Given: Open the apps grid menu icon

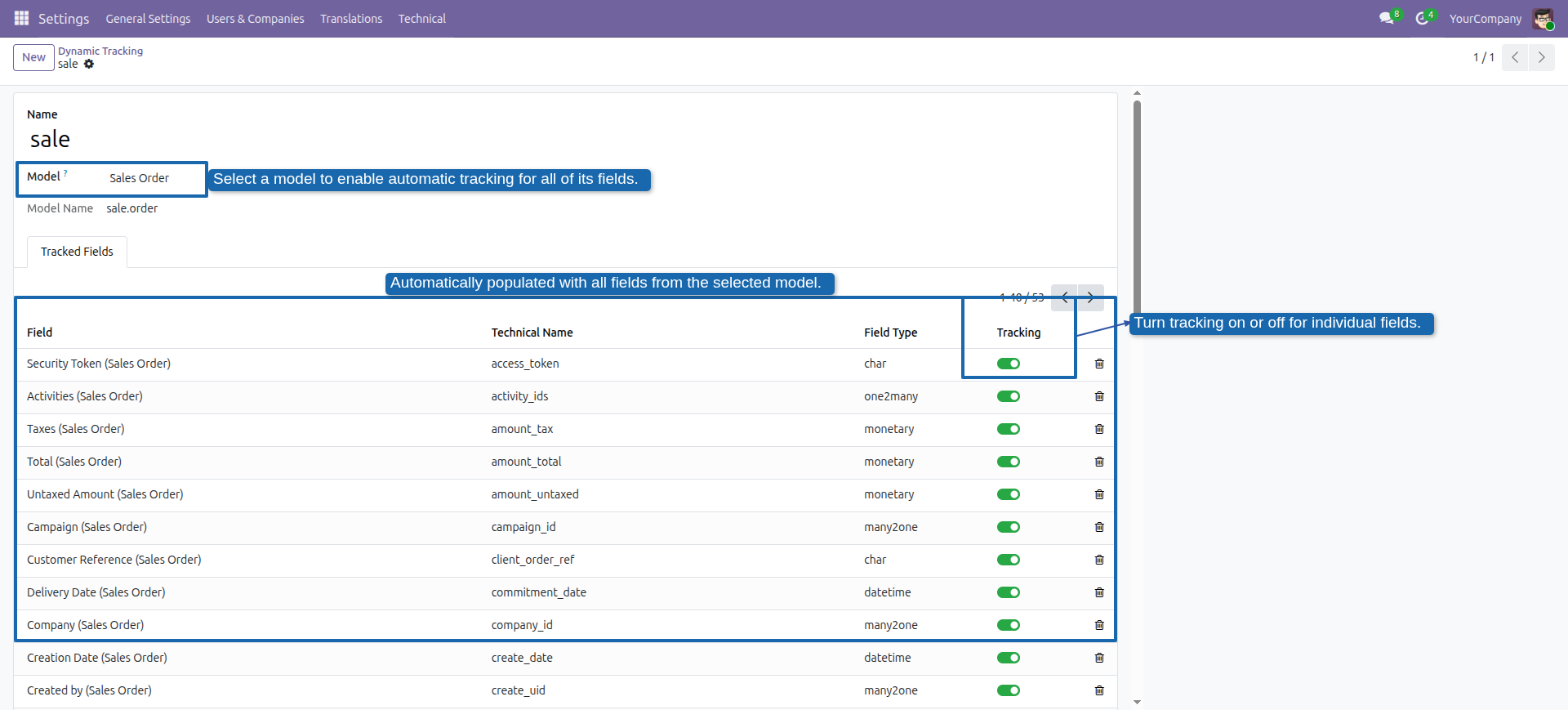Looking at the screenshot, I should 21,18.
